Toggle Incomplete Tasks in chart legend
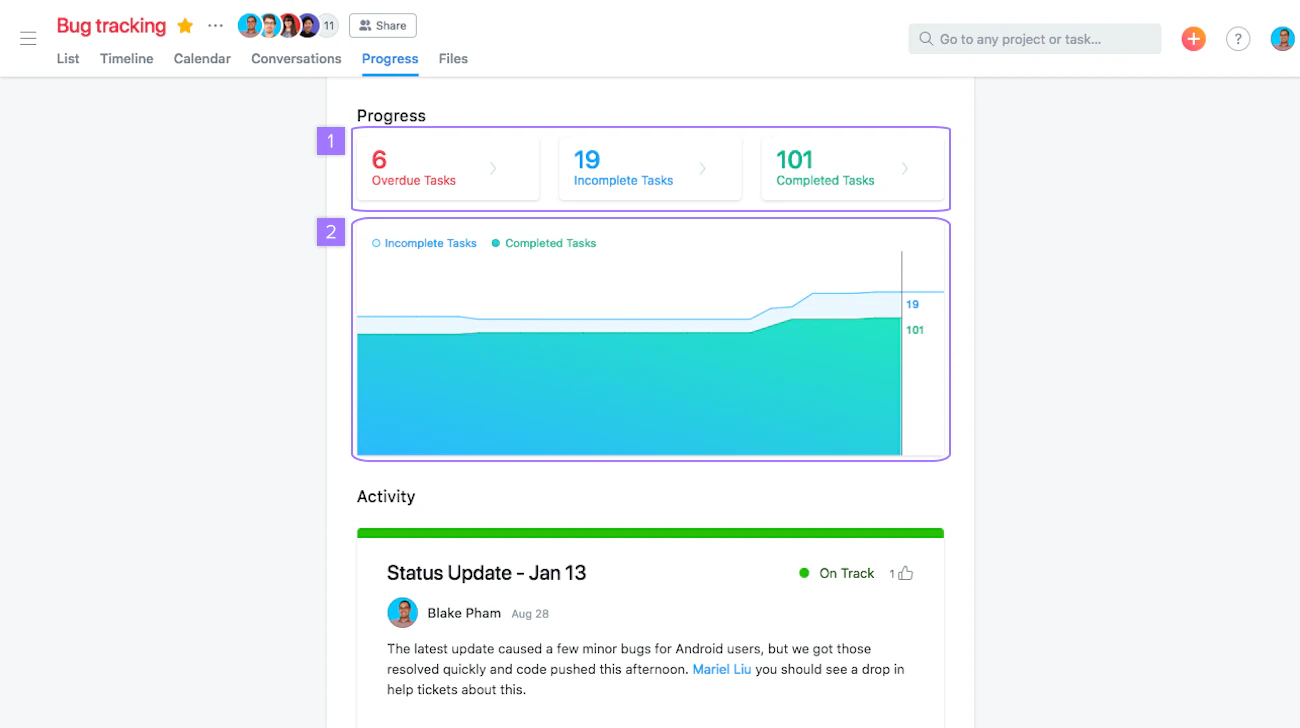1300x728 pixels. click(x=424, y=243)
